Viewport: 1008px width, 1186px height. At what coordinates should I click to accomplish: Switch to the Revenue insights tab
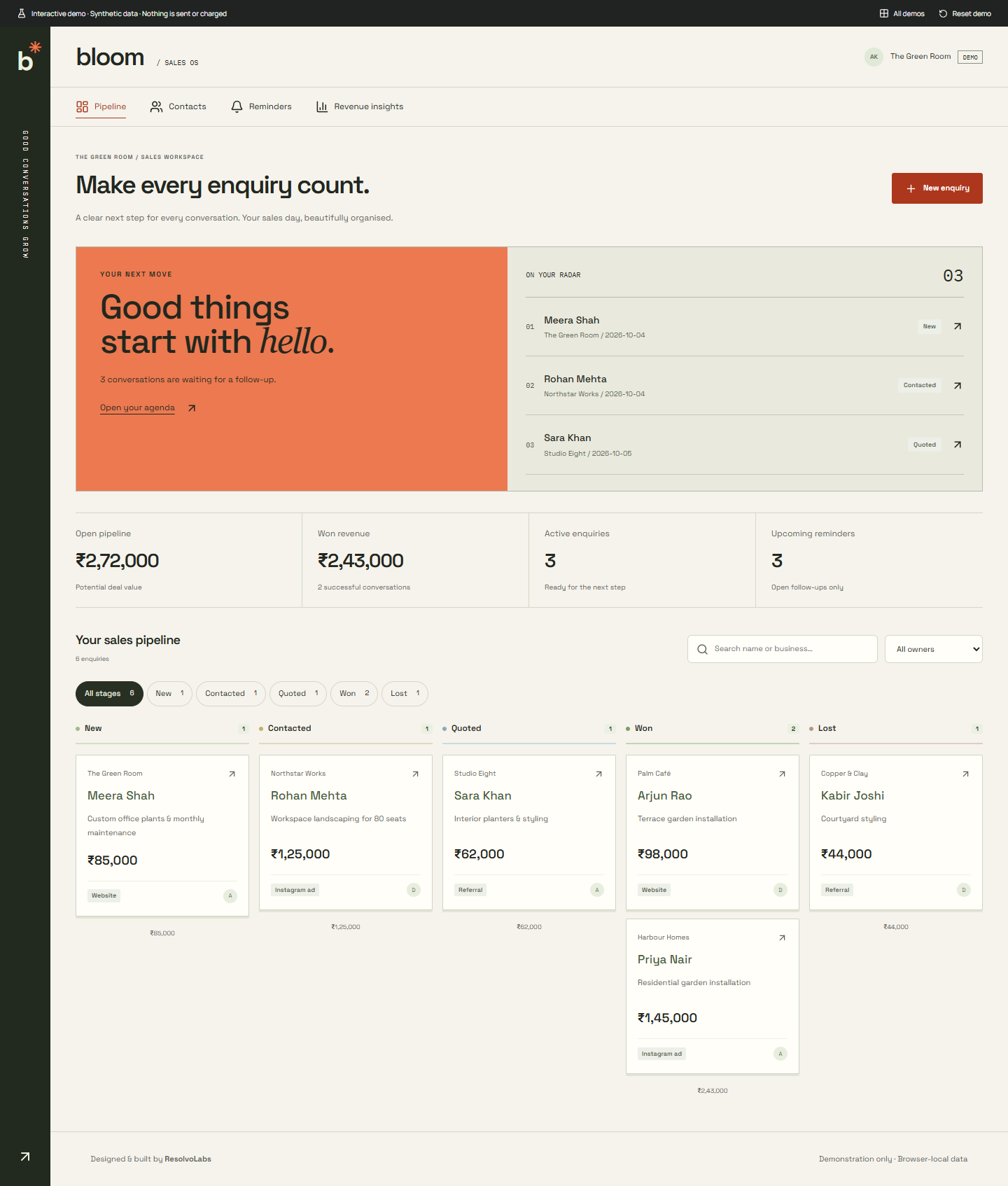click(360, 106)
